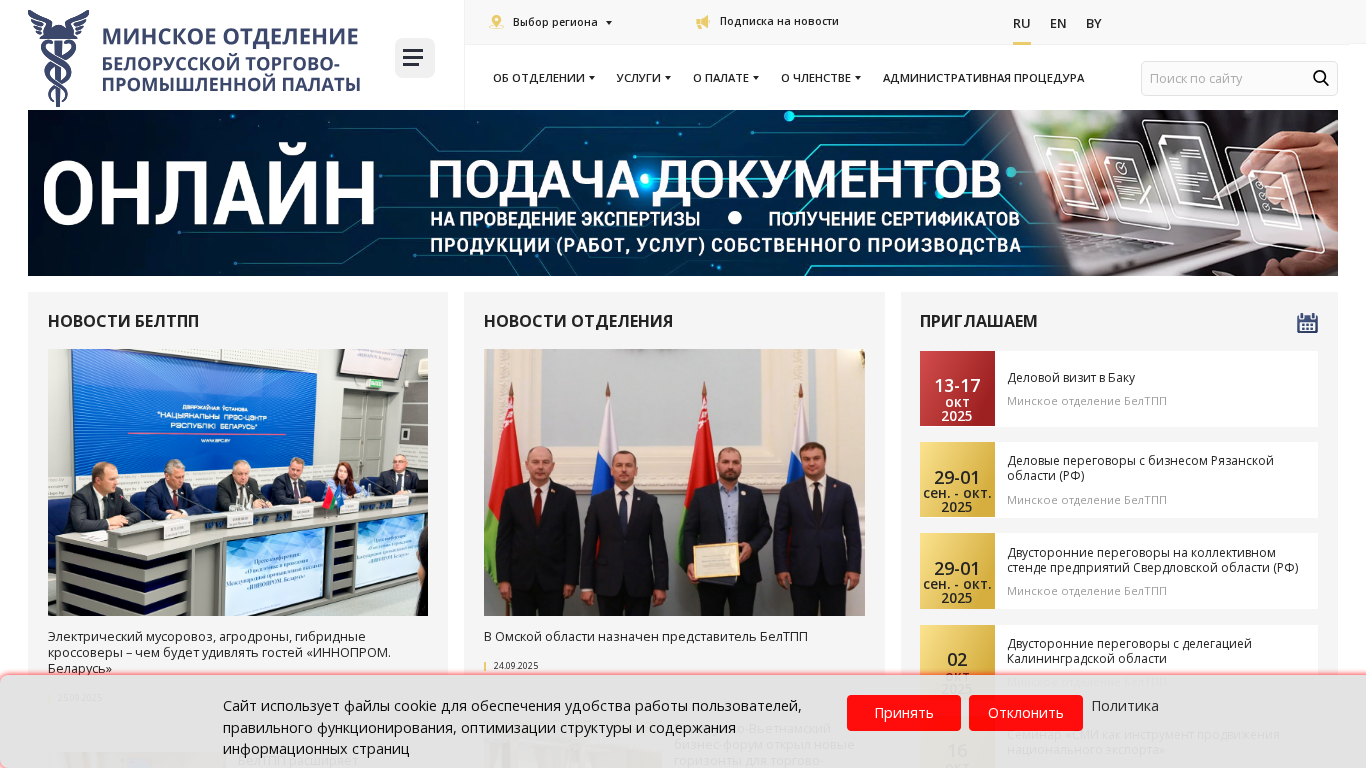This screenshot has width=1366, height=768.
Task: Read the electric garbage truck news article
Action: point(219,652)
